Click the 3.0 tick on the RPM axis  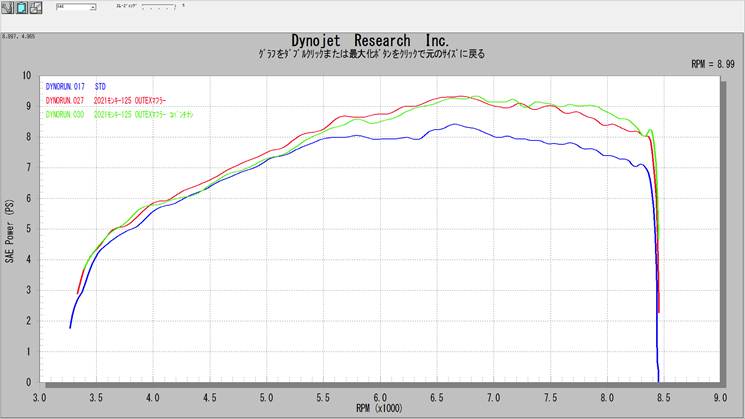click(x=39, y=396)
